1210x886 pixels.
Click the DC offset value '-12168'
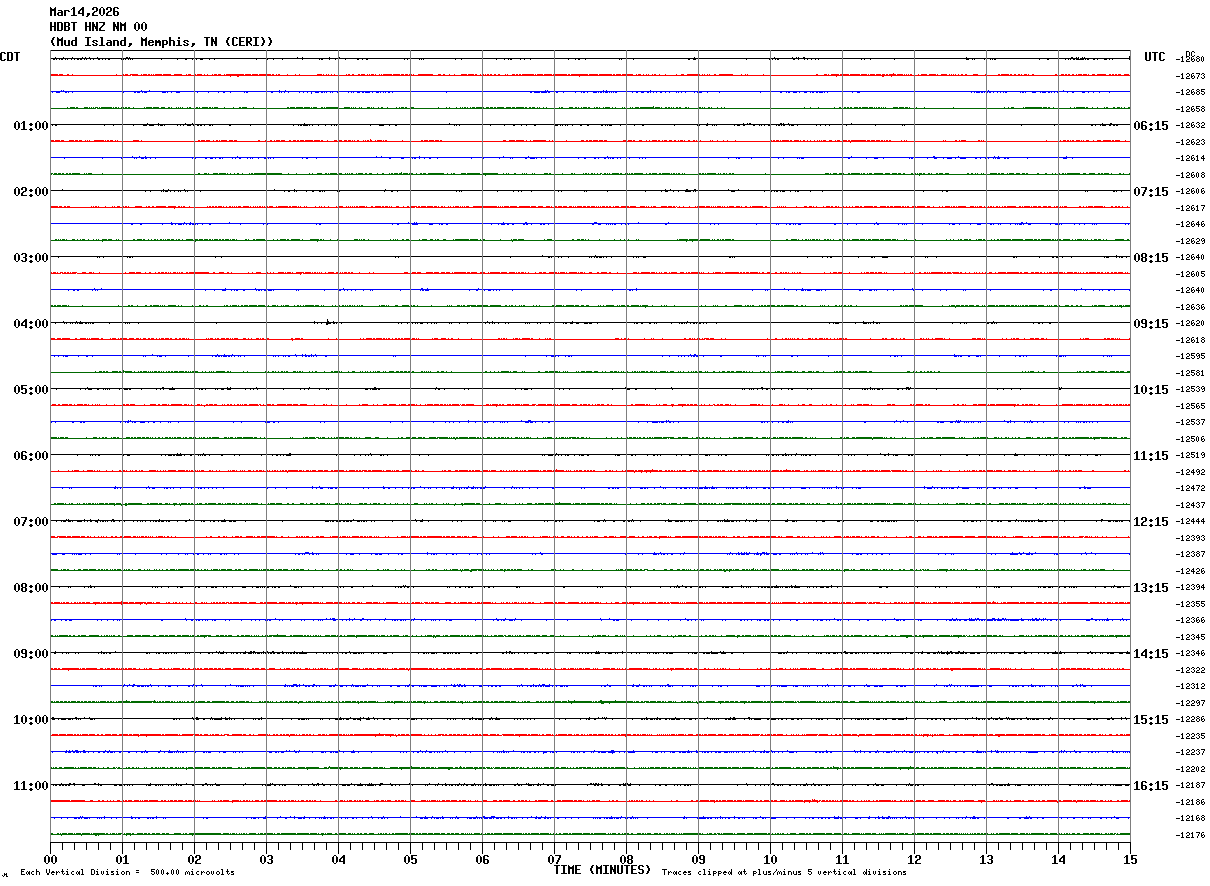click(x=1190, y=819)
